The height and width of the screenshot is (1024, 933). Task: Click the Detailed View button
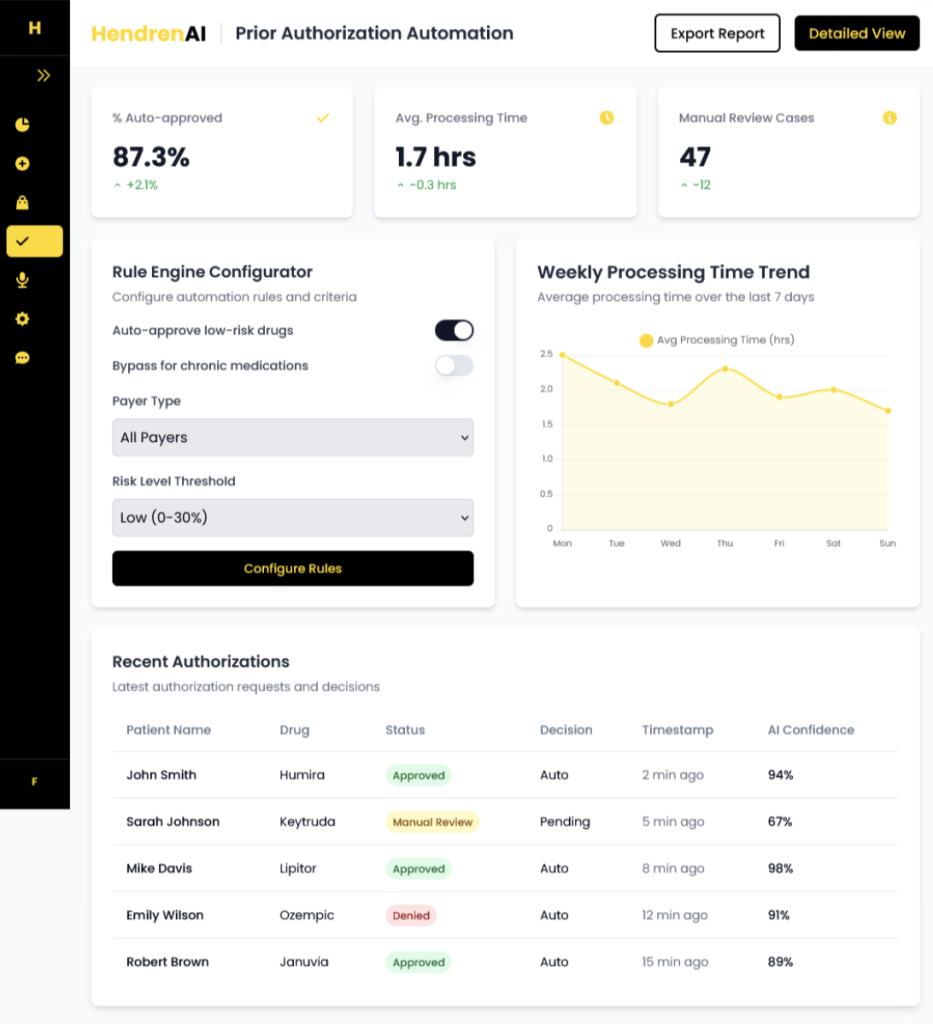856,33
